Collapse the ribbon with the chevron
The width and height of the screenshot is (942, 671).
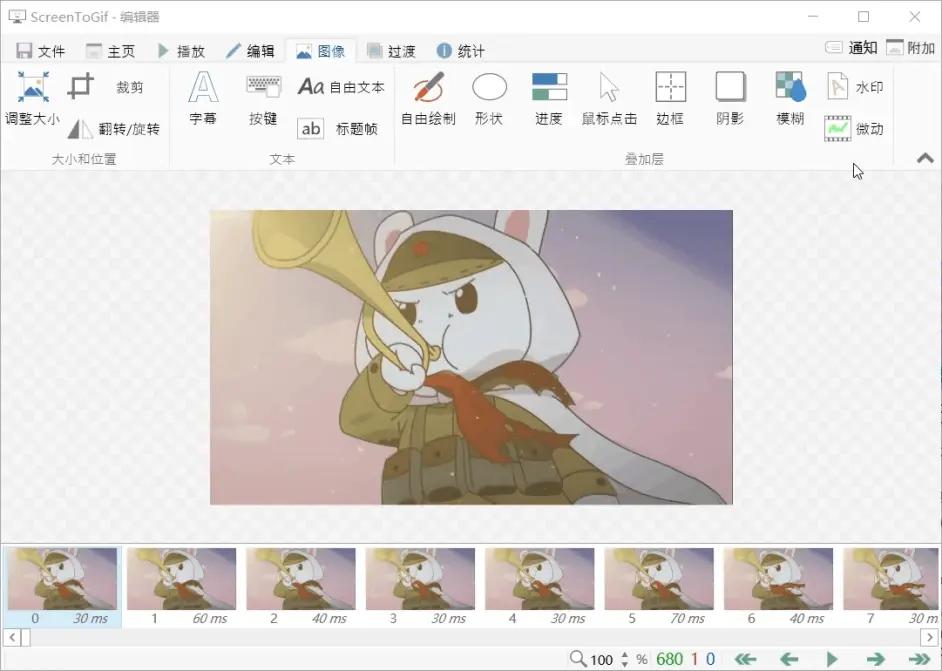click(x=925, y=159)
